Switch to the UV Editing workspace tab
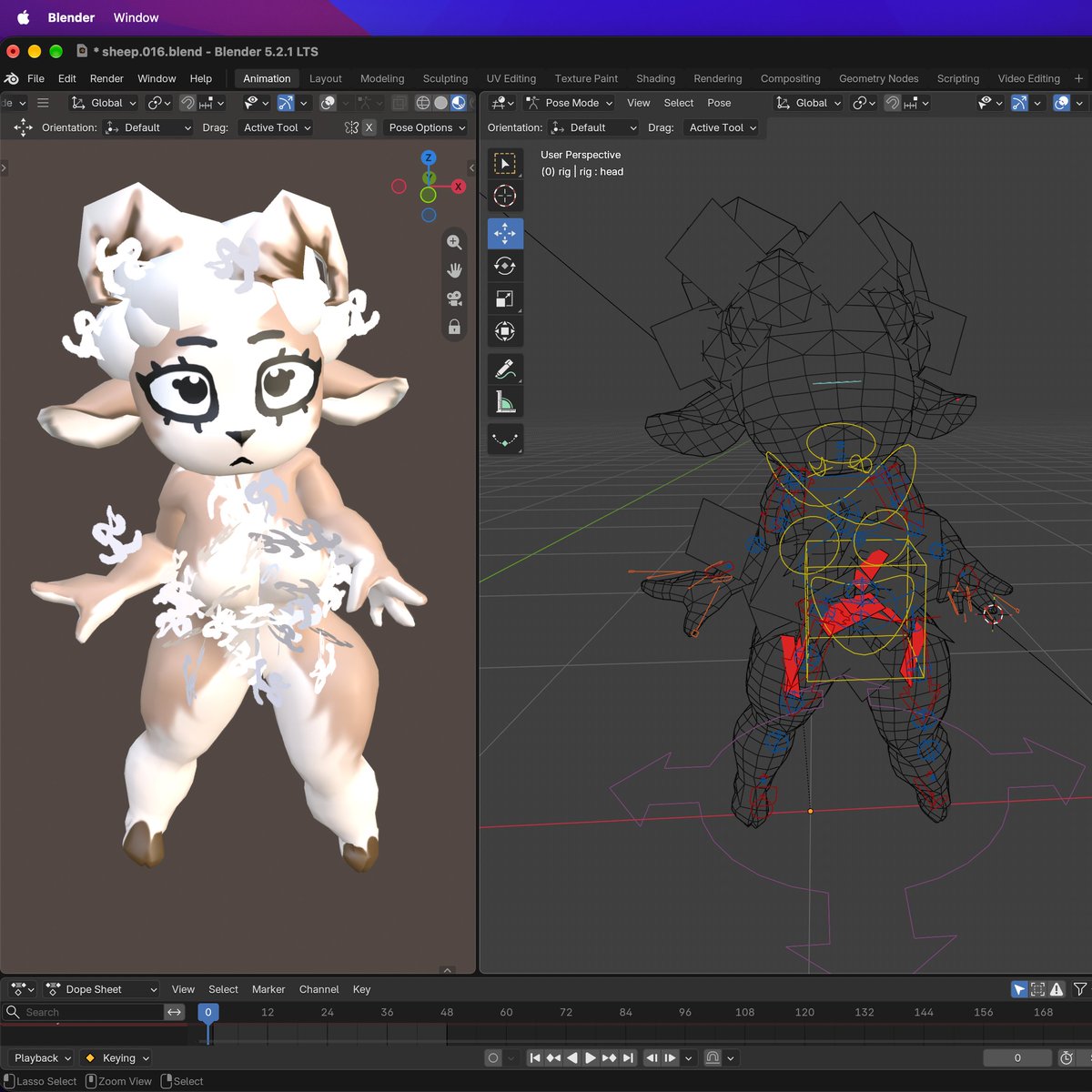 tap(511, 78)
